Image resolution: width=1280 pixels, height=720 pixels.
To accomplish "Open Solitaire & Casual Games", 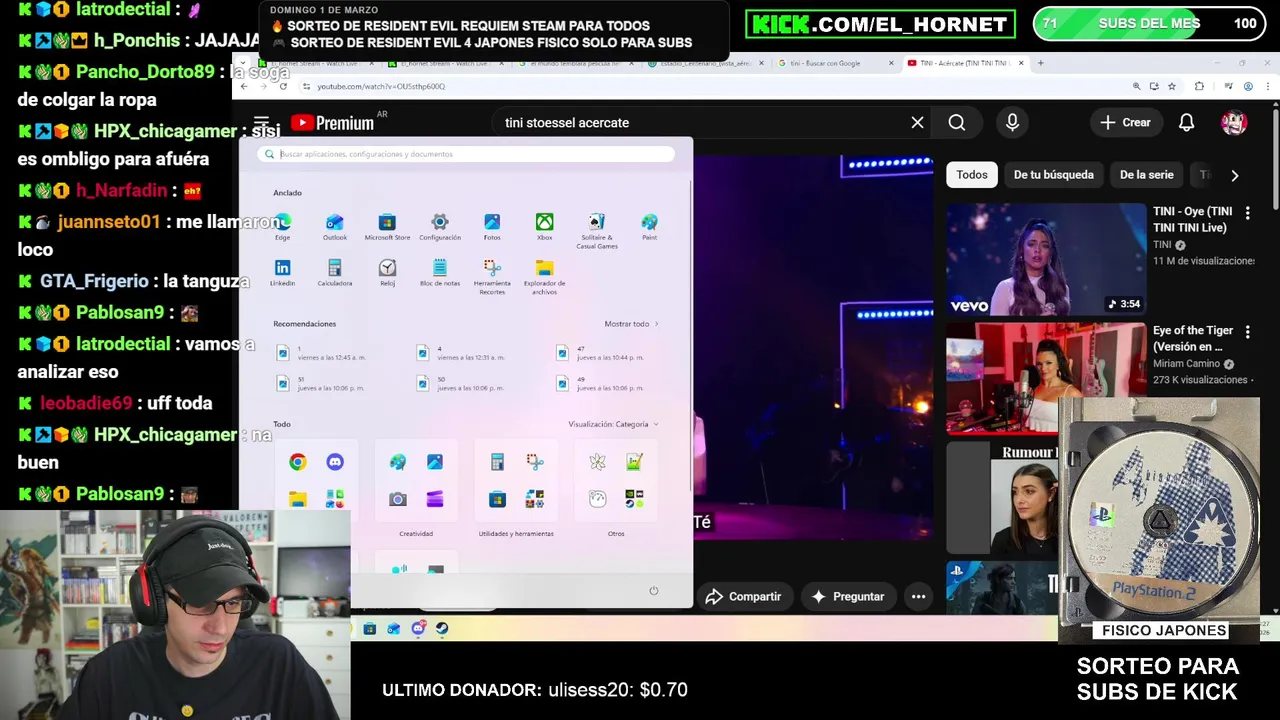I will coord(597,231).
